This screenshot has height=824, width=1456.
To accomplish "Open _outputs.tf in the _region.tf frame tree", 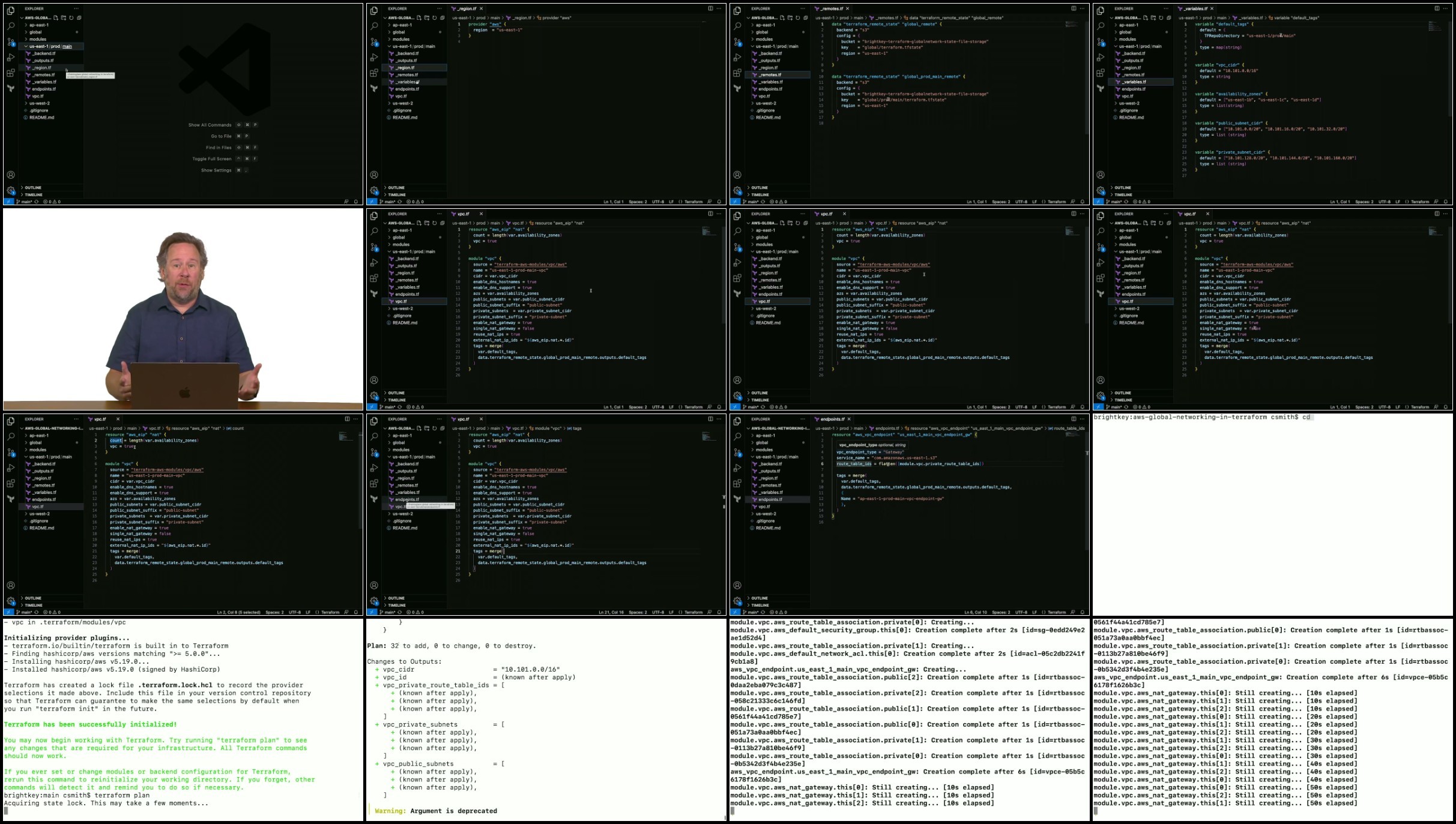I will click(x=406, y=61).
